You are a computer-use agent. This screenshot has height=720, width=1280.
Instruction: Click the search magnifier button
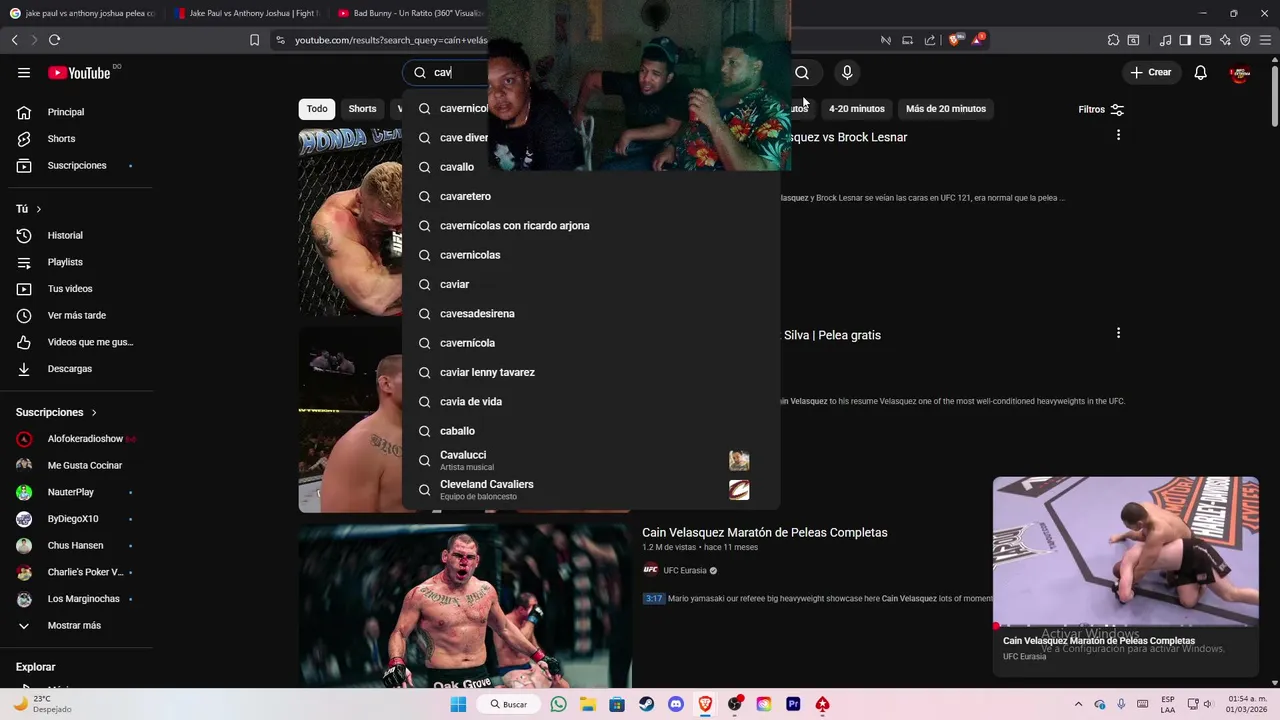click(802, 72)
